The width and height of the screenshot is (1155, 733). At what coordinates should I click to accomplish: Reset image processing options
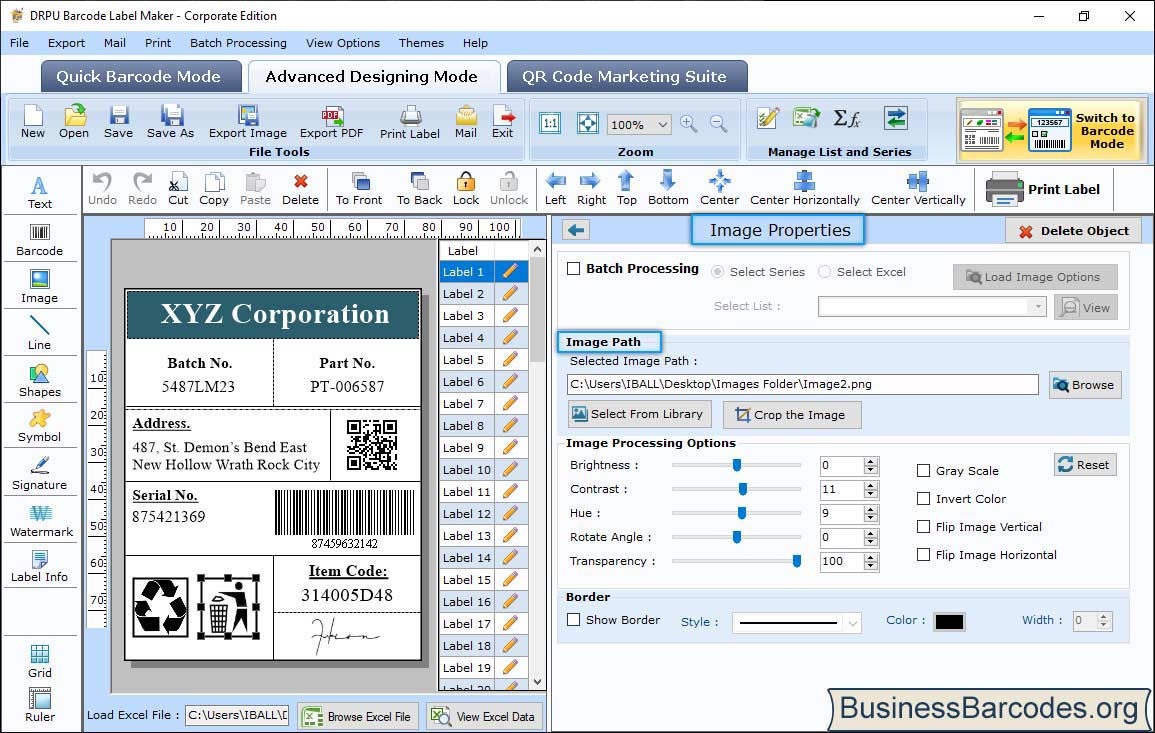coord(1085,465)
